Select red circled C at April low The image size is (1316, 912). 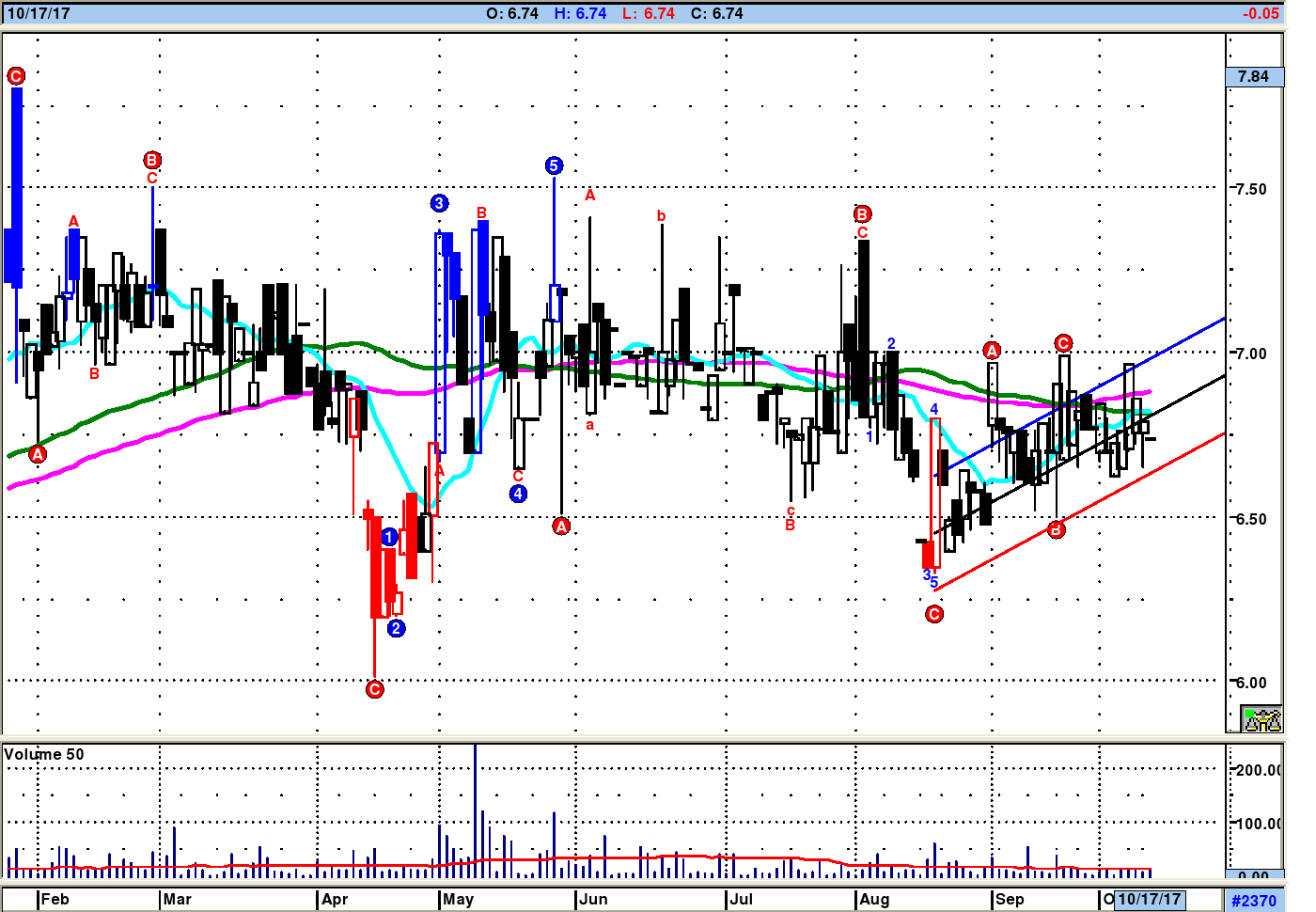[374, 689]
